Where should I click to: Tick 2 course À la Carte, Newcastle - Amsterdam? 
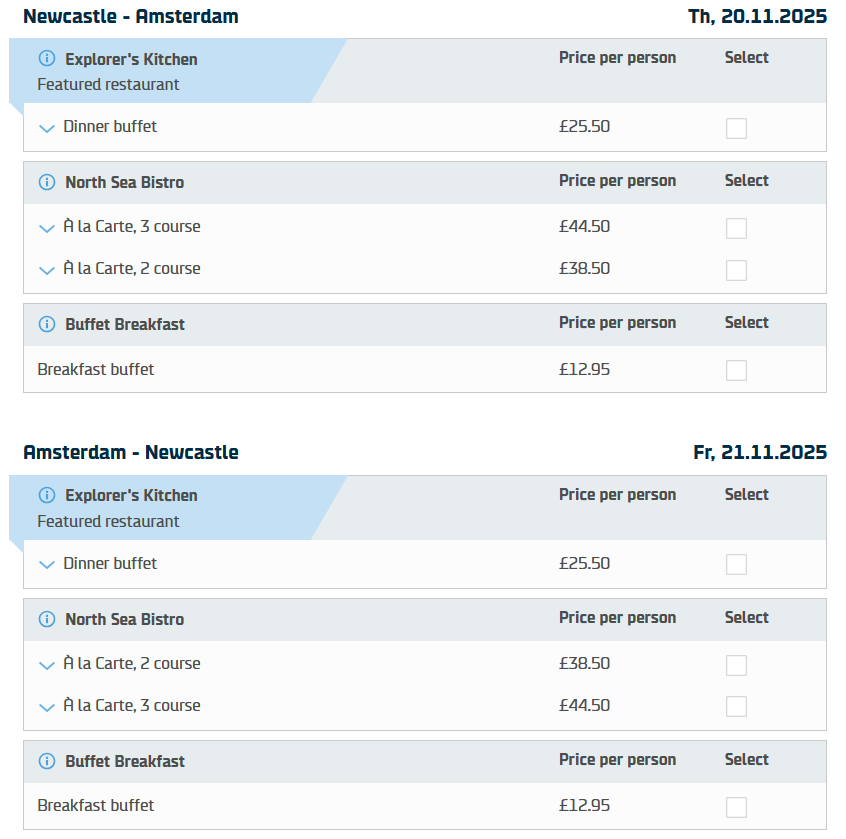[x=736, y=270]
